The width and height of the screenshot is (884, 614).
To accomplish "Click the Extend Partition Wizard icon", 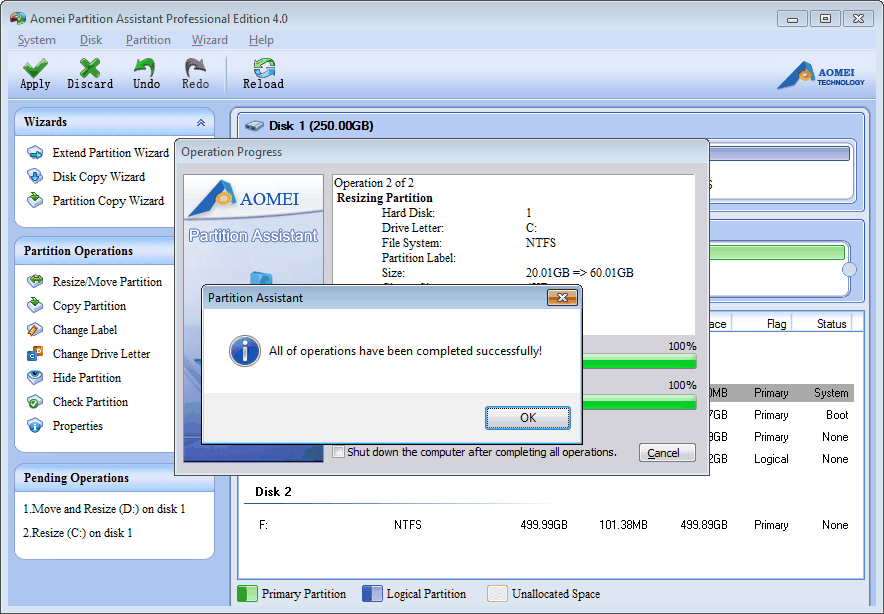I will point(35,153).
